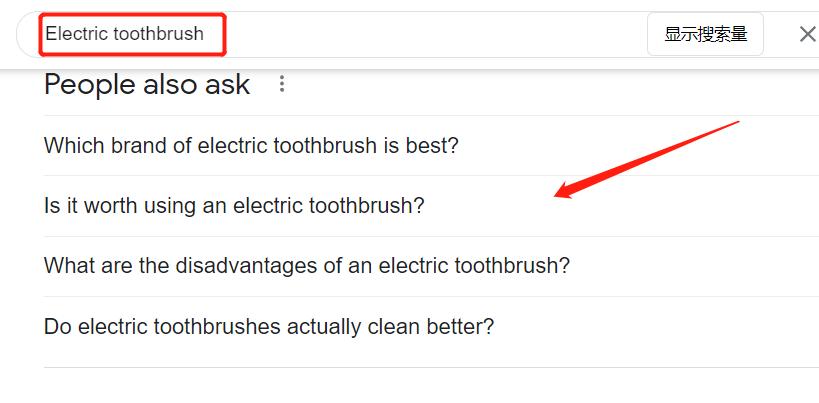This screenshot has width=819, height=403.
Task: Clear the search box with the X icon
Action: point(807,35)
